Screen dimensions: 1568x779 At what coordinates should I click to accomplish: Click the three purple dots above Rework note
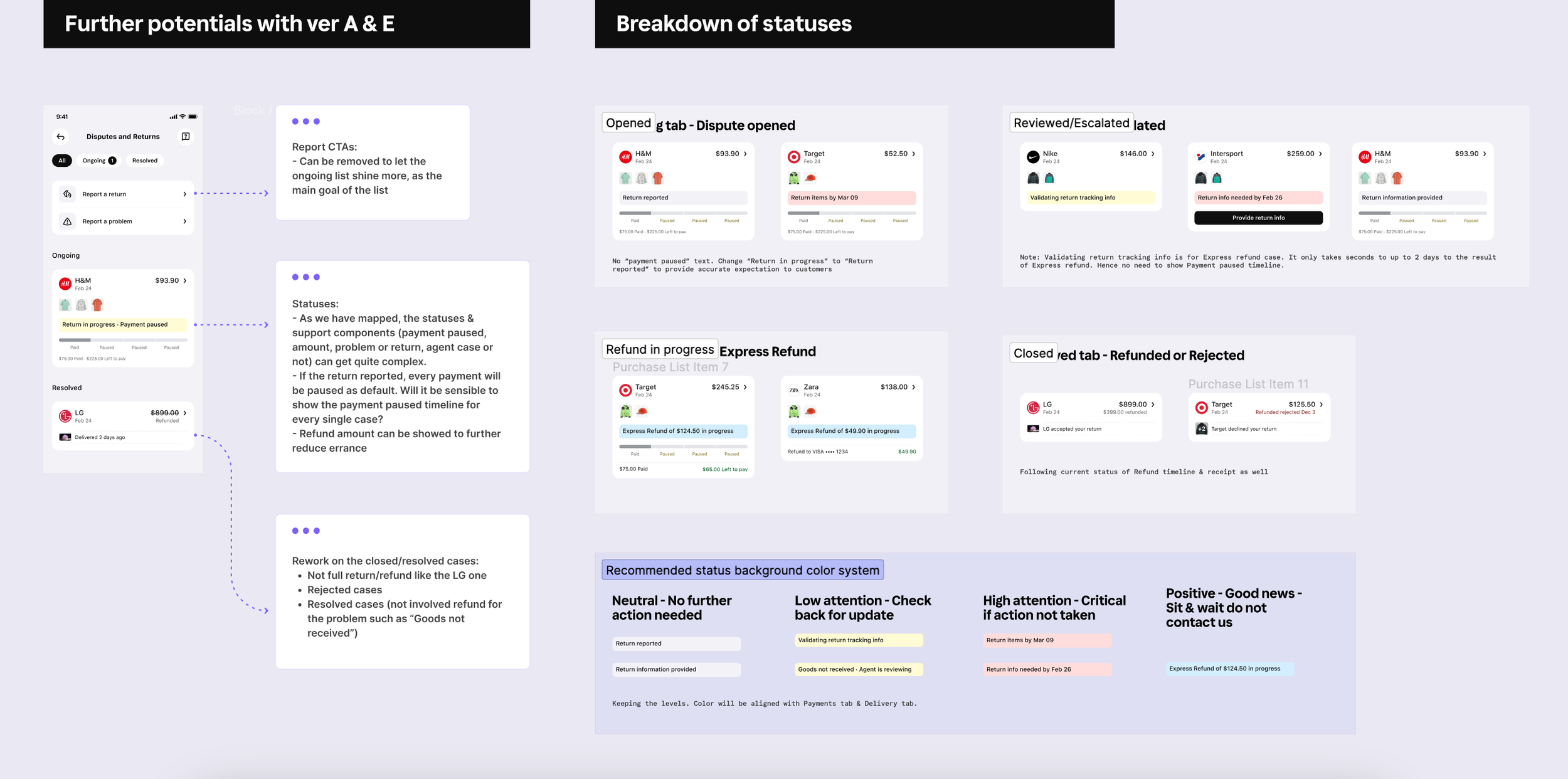point(306,531)
